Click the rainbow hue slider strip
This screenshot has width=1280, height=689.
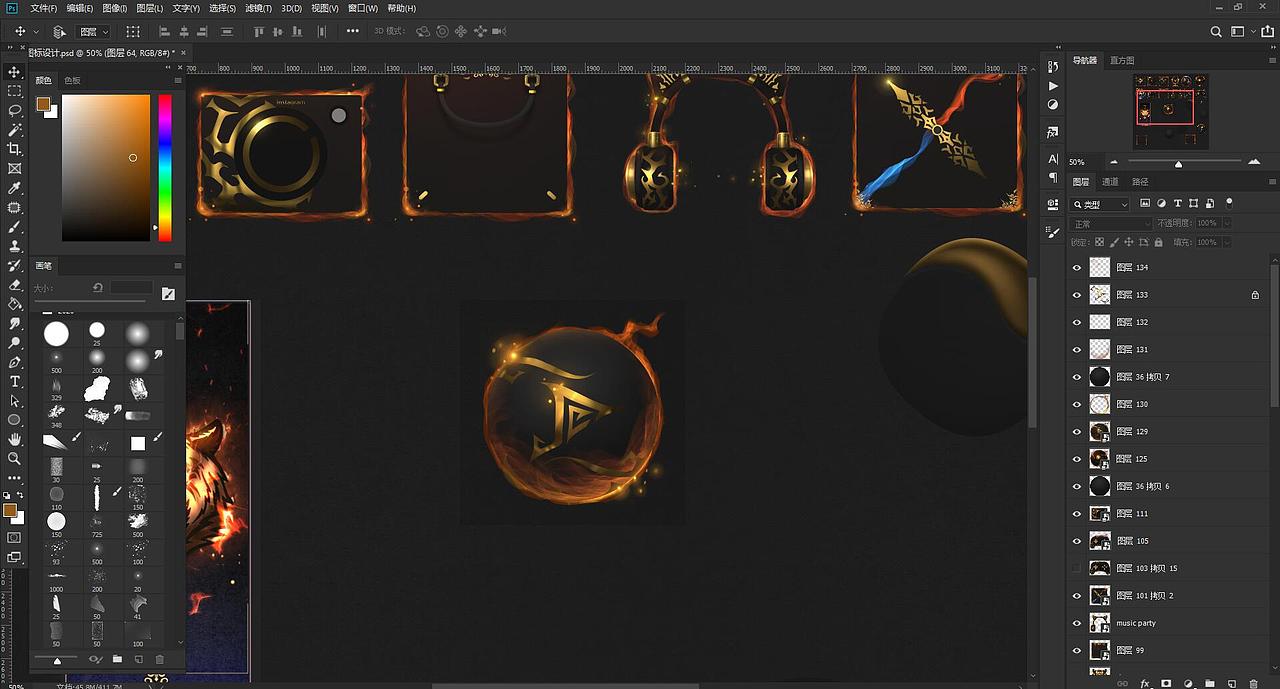[164, 168]
